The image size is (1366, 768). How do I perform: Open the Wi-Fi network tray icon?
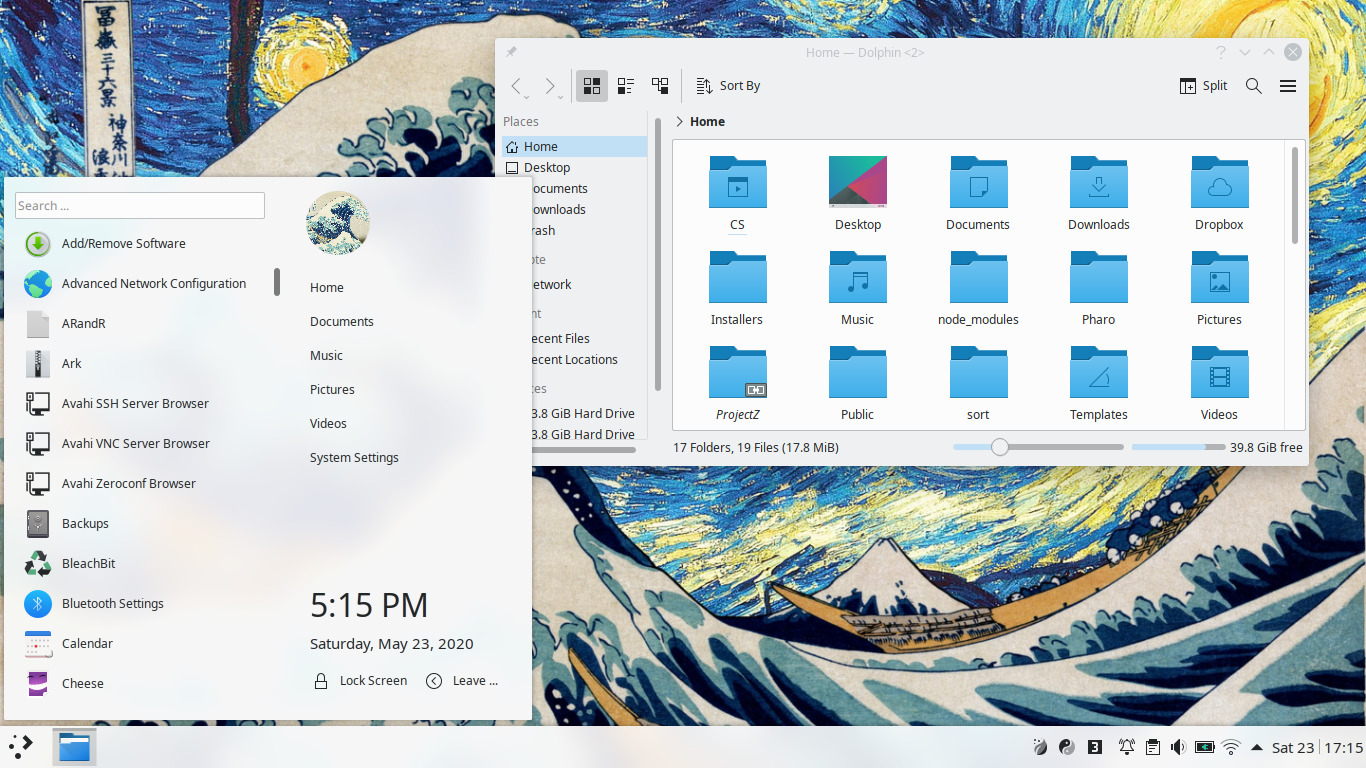pyautogui.click(x=1231, y=747)
